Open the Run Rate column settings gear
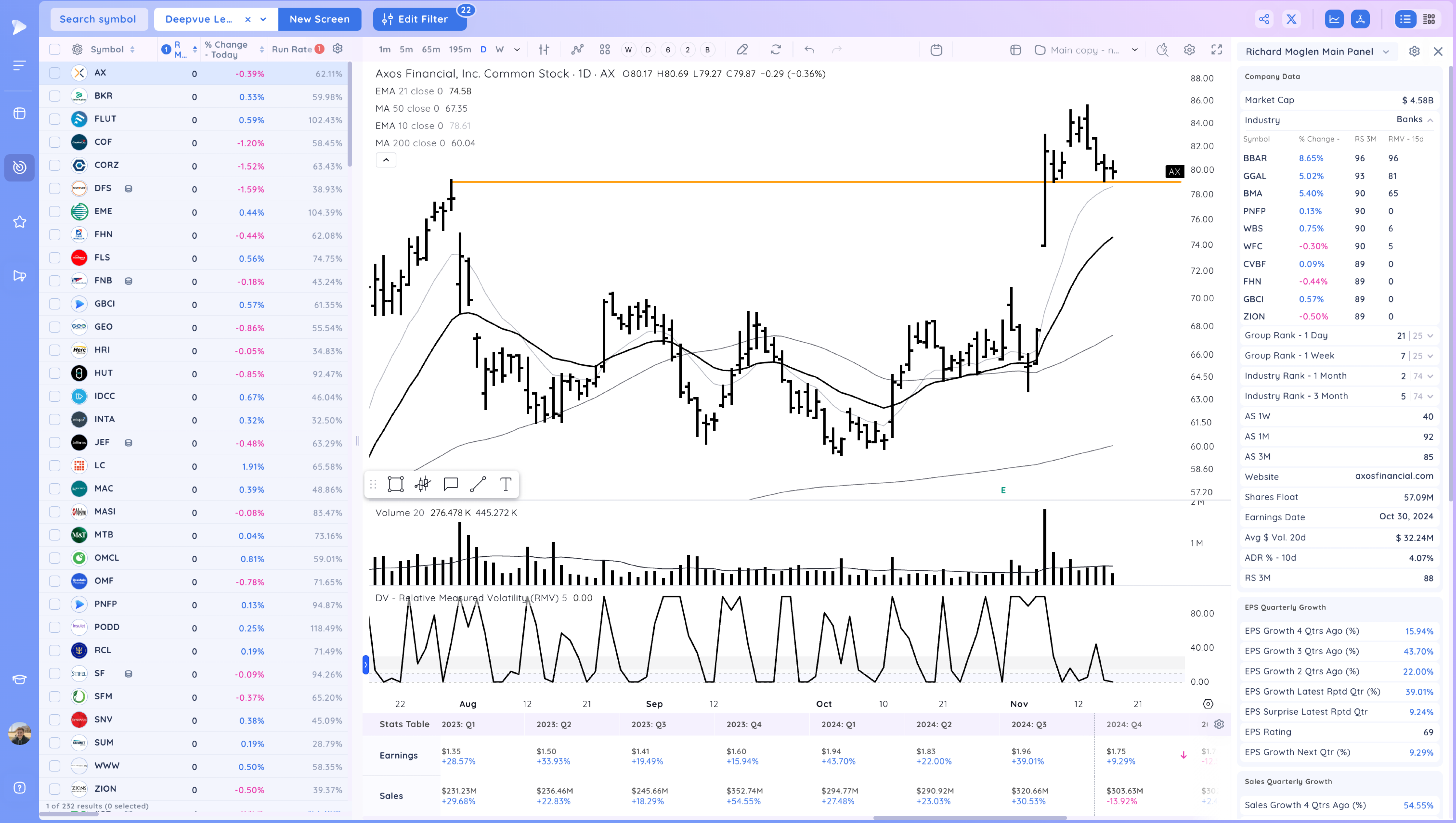Screen dimensions: 1456x823 point(337,49)
